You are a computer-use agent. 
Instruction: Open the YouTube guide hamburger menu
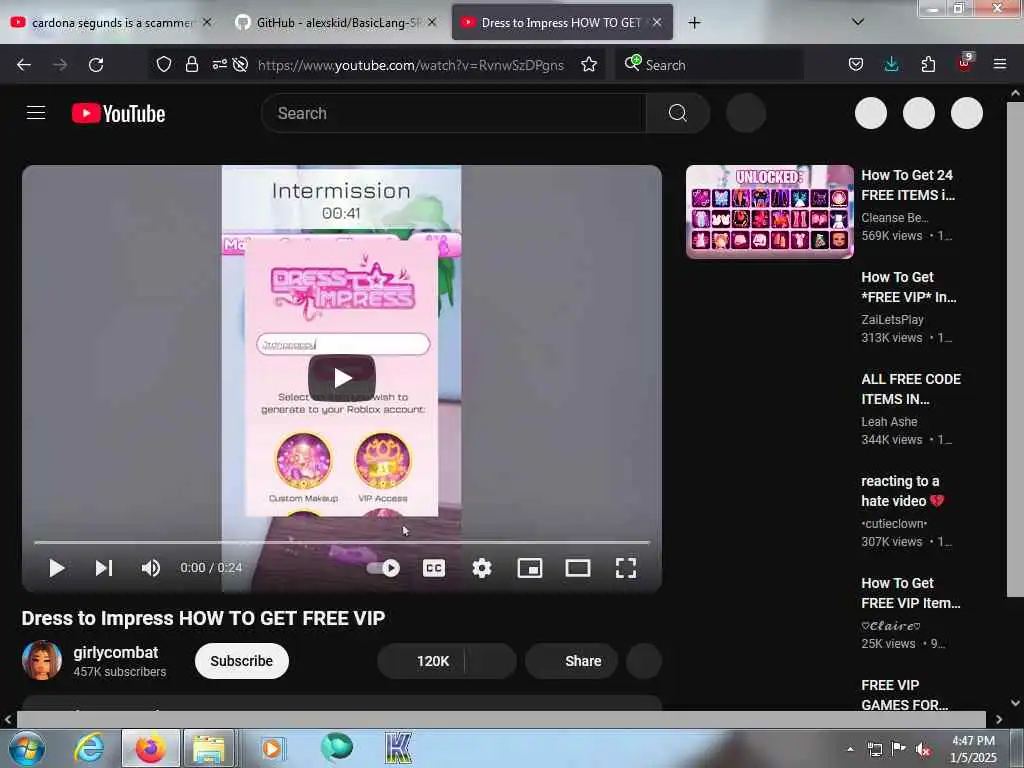point(36,113)
